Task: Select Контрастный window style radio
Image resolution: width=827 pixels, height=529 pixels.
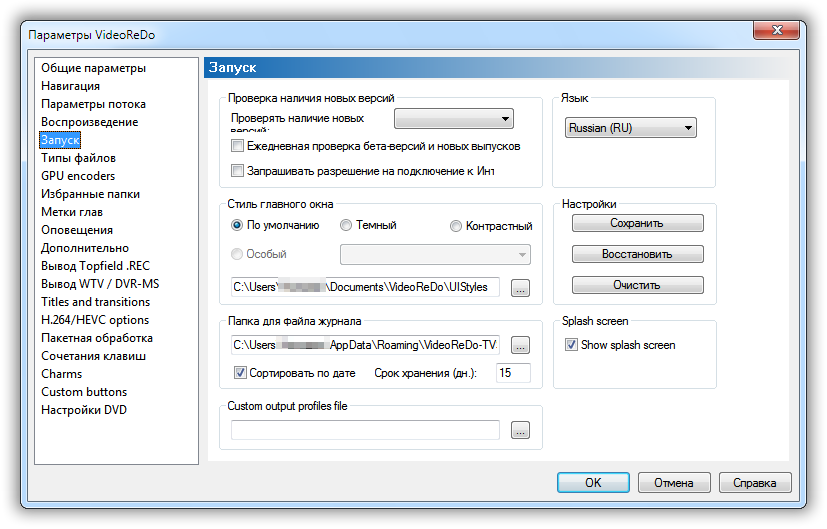Action: 456,226
